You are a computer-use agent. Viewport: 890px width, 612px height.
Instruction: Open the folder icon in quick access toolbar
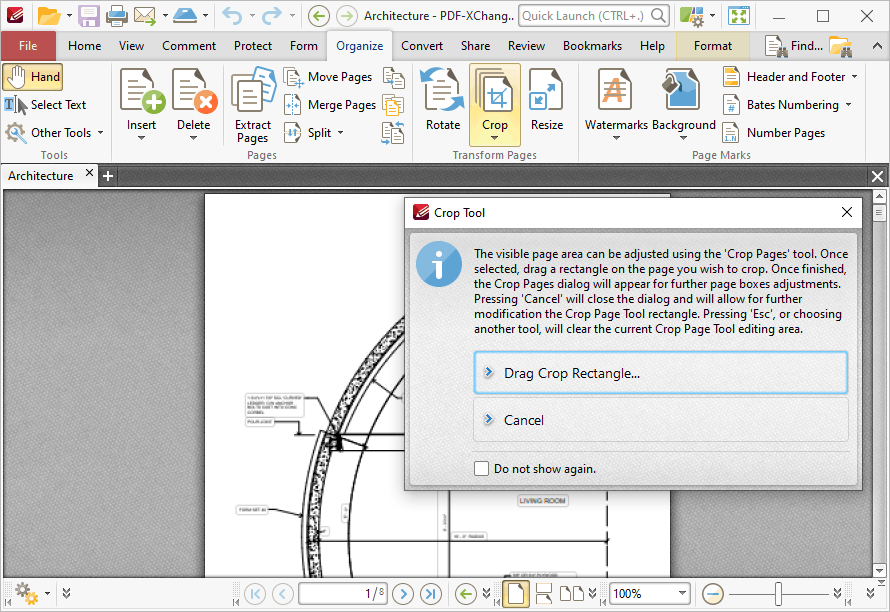[49, 16]
